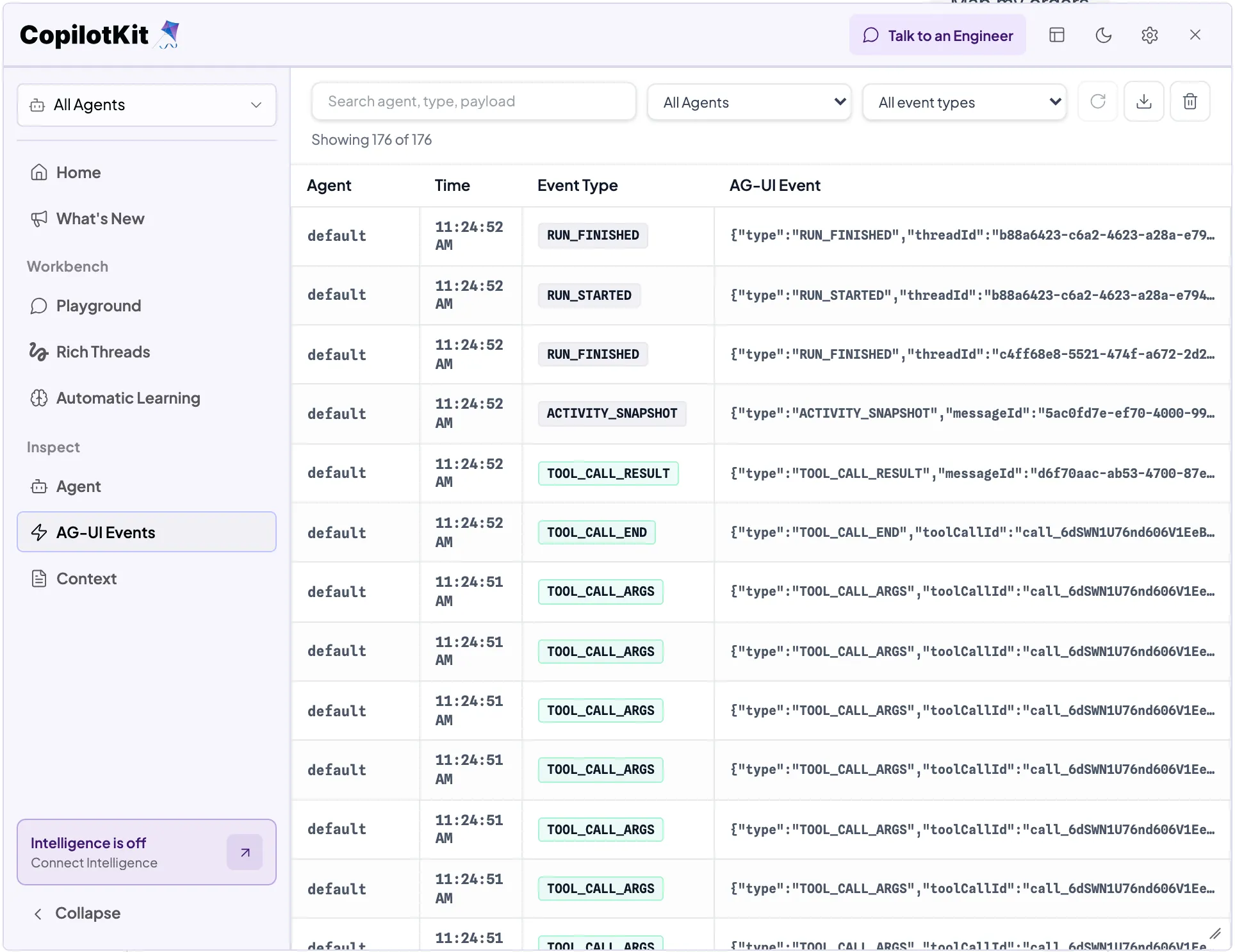The width and height of the screenshot is (1235, 952).
Task: Click the Agent column header
Action: point(329,185)
